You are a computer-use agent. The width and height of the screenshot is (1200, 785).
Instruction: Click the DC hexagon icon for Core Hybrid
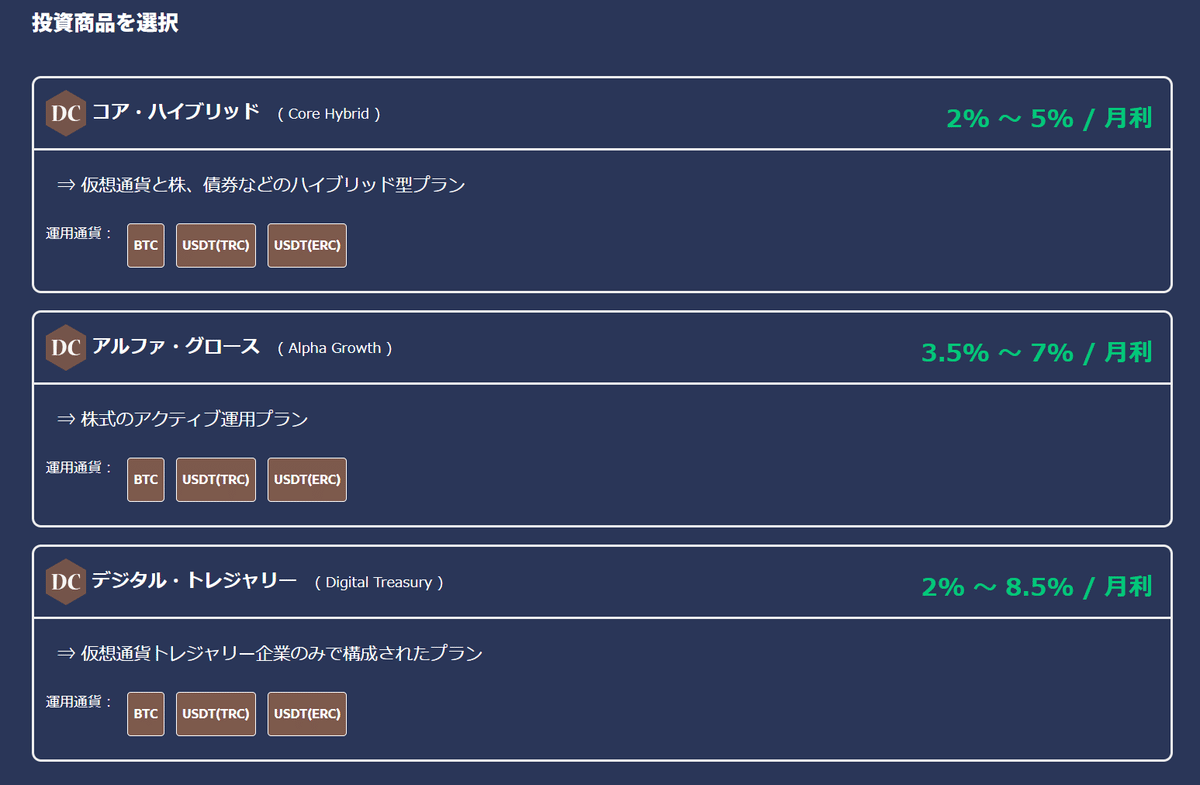[65, 113]
